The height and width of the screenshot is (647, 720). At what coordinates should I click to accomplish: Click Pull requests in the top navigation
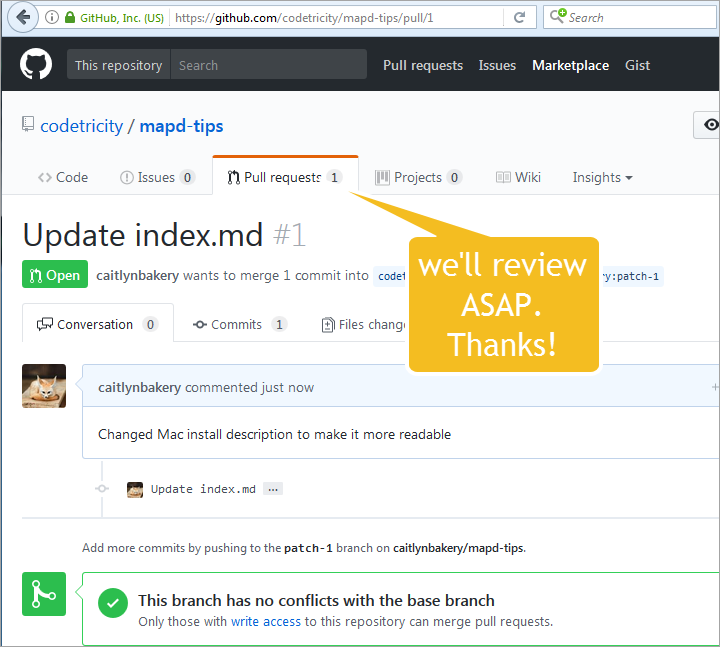click(423, 65)
